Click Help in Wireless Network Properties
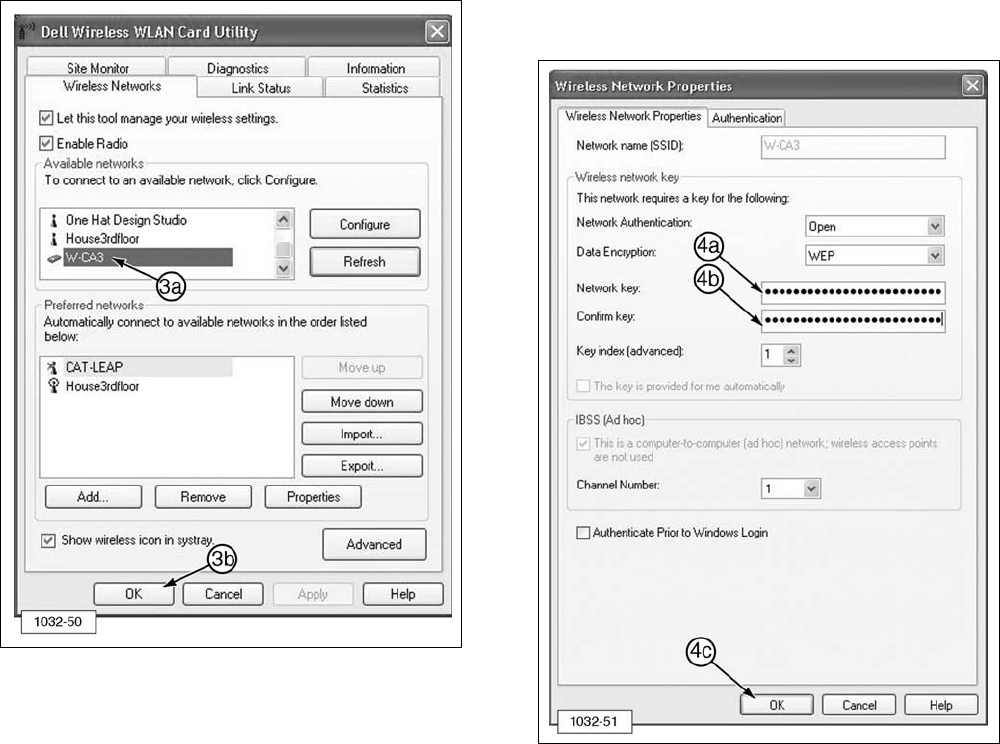Screen dimensions: 1000x744 941,705
